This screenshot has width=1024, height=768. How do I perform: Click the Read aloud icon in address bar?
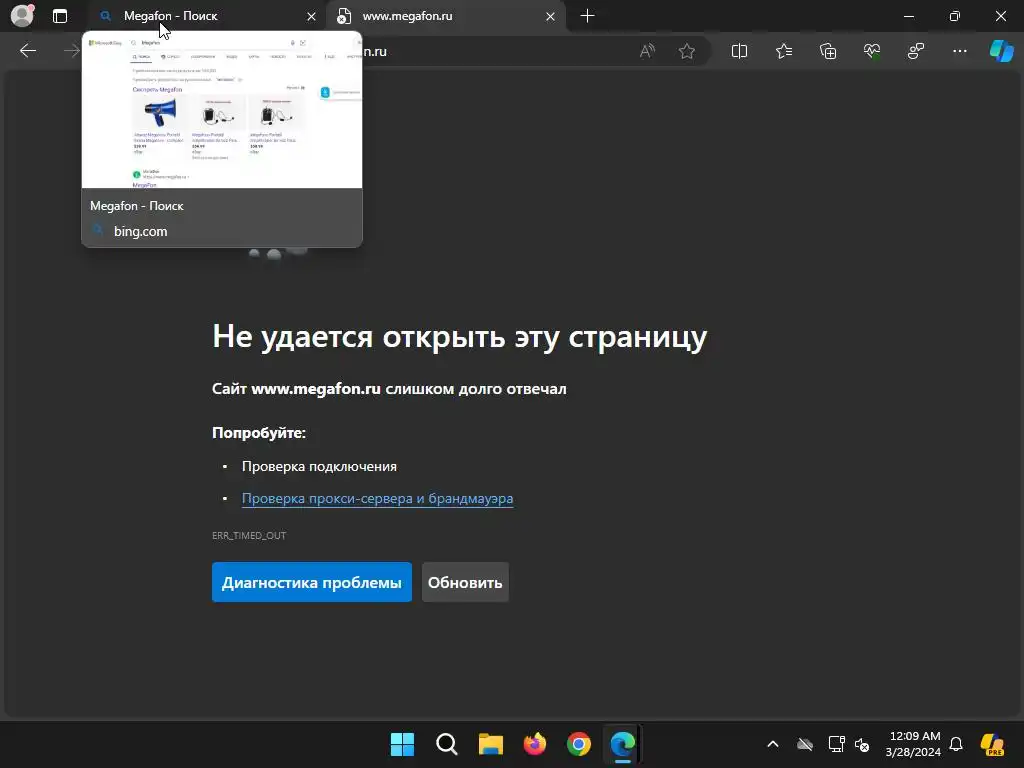click(647, 51)
